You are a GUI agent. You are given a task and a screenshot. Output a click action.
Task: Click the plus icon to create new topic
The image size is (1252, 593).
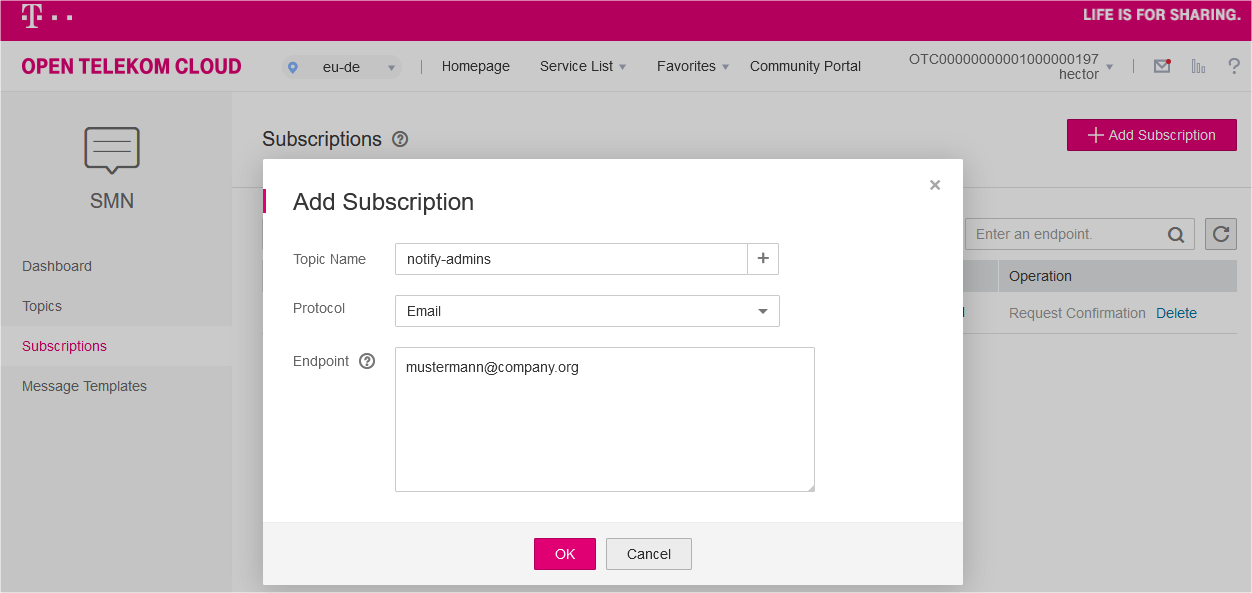tap(763, 259)
